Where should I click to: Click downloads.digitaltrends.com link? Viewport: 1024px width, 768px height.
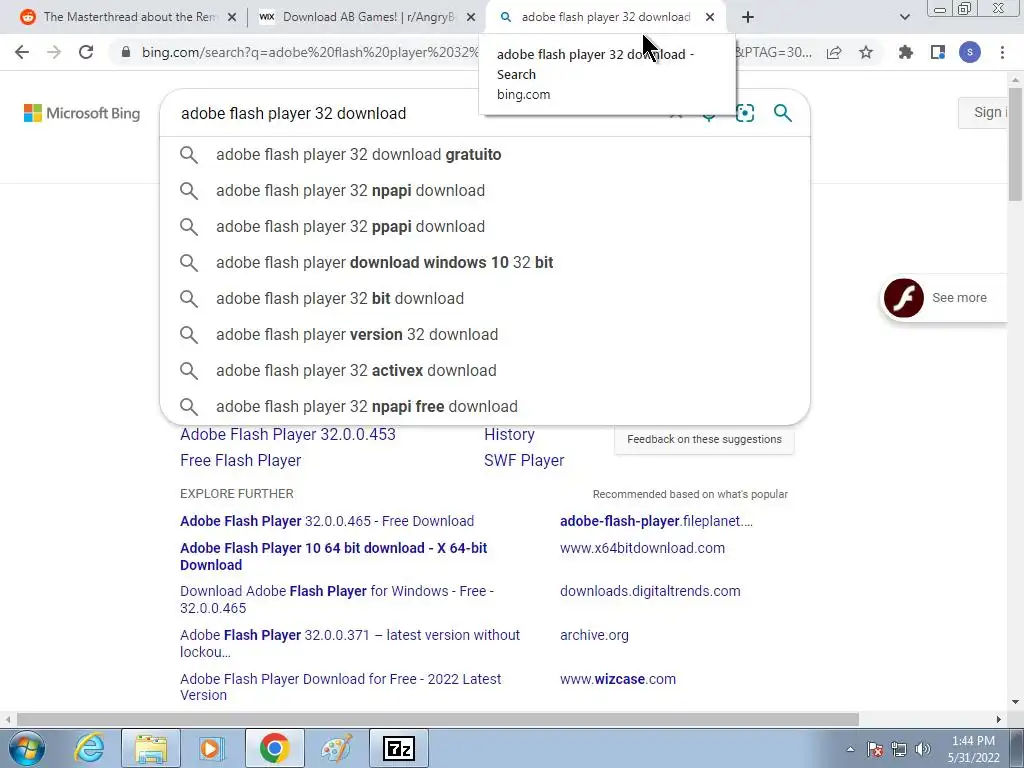(x=650, y=591)
